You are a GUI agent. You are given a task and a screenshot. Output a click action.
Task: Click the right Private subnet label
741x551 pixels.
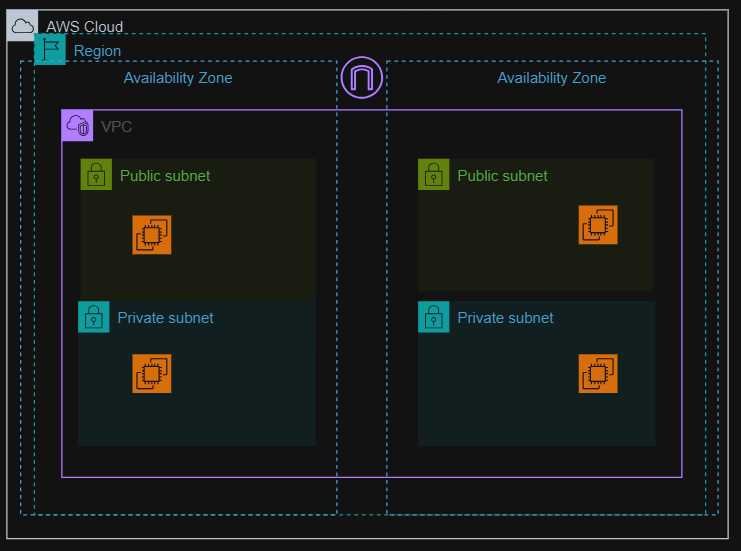point(505,318)
